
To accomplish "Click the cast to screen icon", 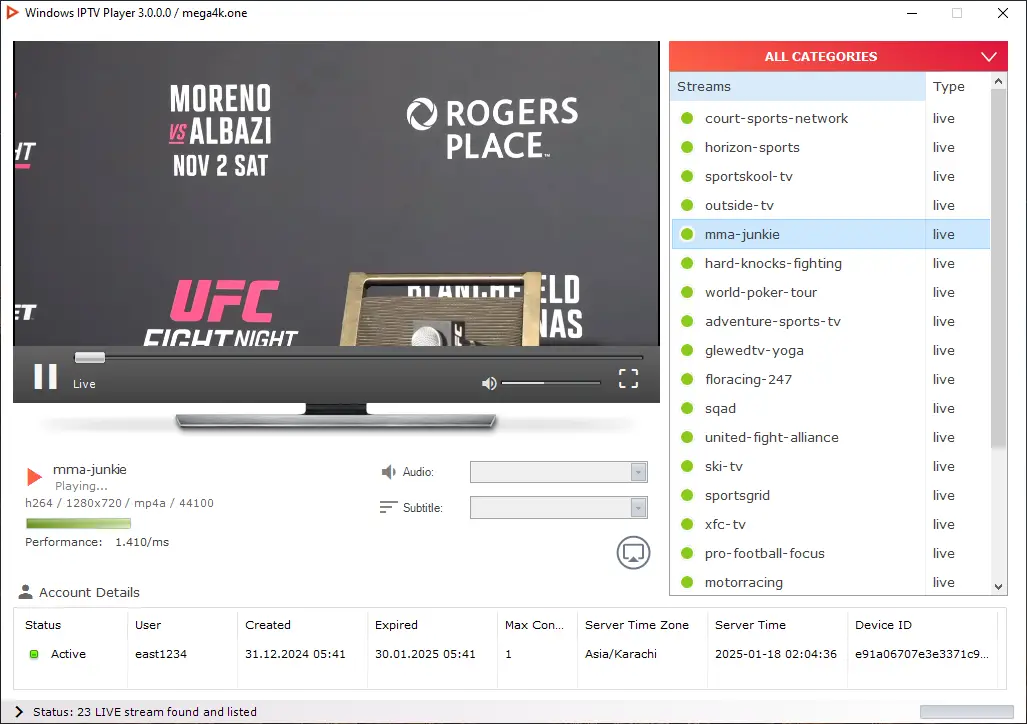I will pyautogui.click(x=633, y=552).
